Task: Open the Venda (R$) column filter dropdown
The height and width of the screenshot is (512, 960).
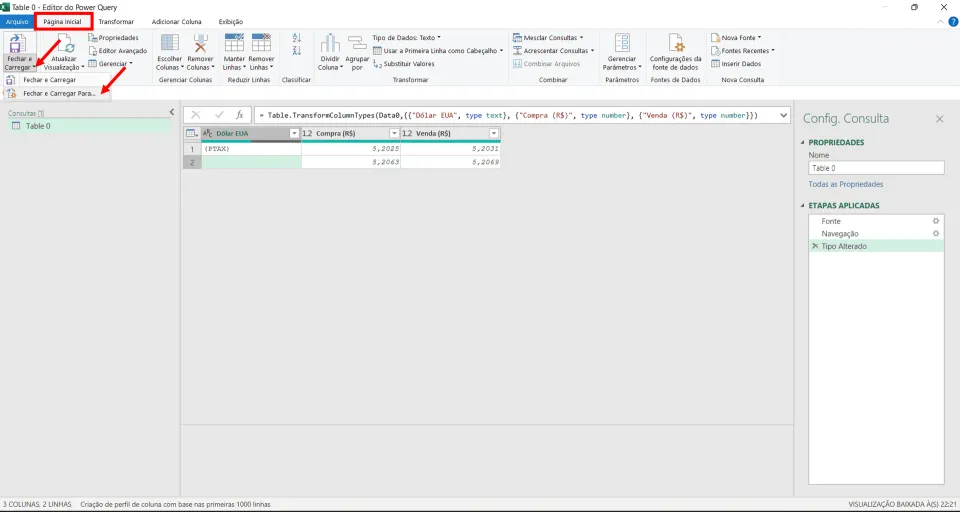Action: (493, 134)
